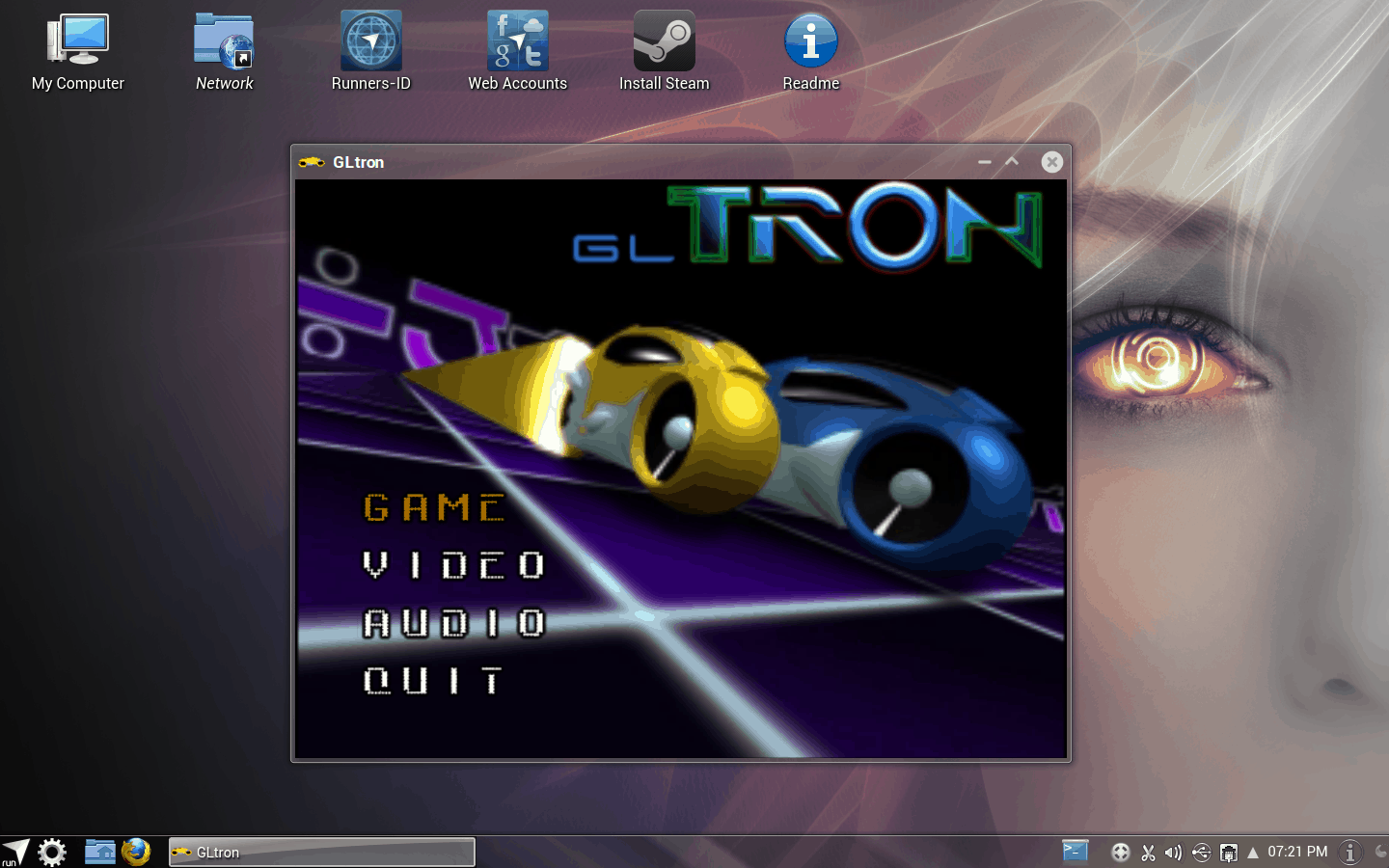Expand hidden tray icons arrow
1389x868 pixels.
[x=1253, y=853]
